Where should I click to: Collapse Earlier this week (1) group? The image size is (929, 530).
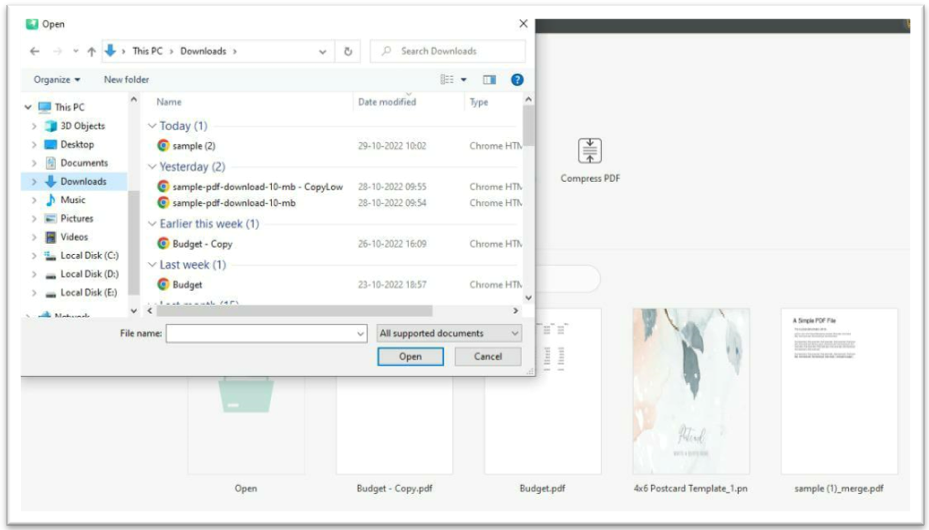pyautogui.click(x=152, y=223)
